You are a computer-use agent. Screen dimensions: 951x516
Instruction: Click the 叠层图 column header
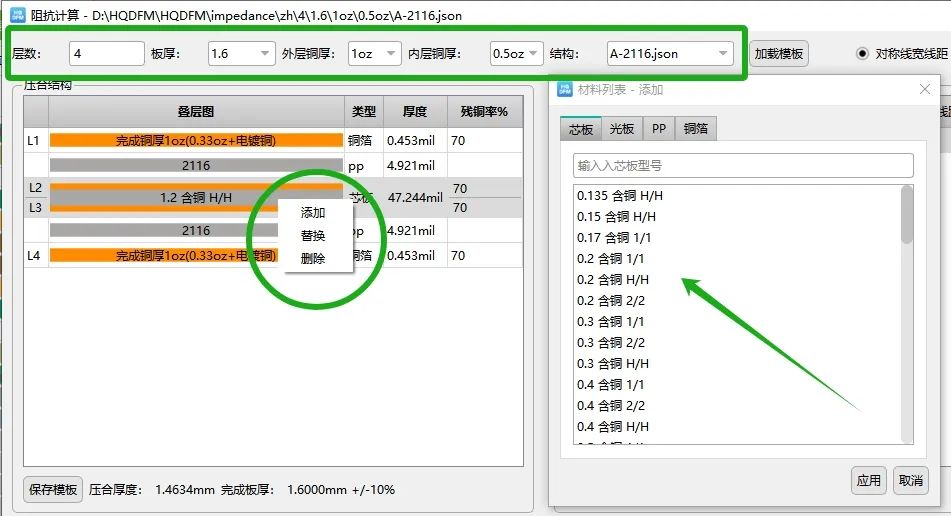pyautogui.click(x=196, y=112)
